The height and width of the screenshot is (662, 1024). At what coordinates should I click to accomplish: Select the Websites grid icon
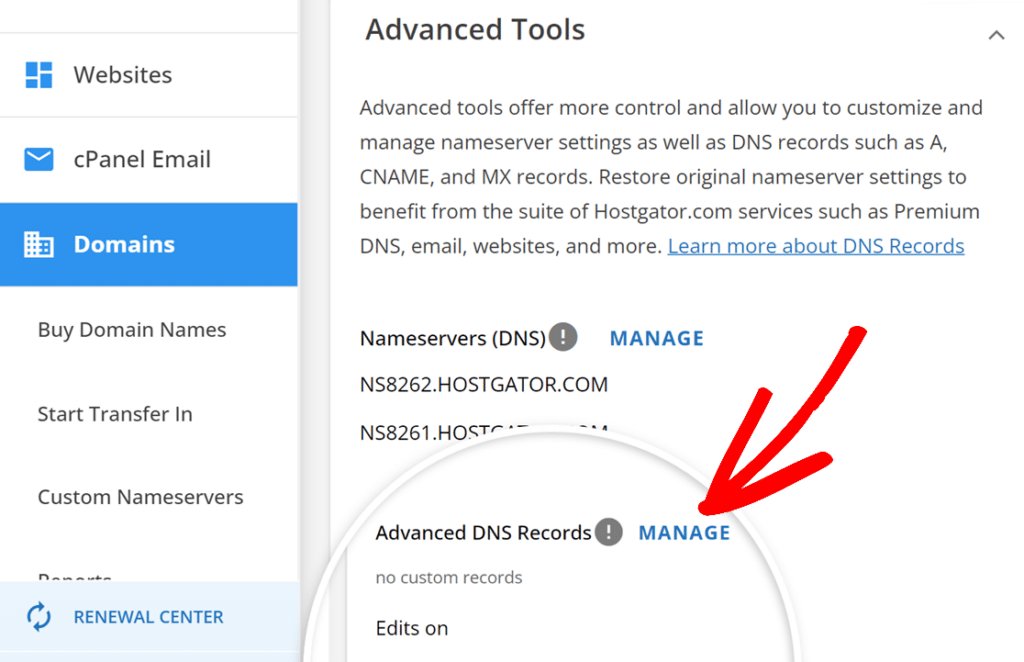click(40, 74)
